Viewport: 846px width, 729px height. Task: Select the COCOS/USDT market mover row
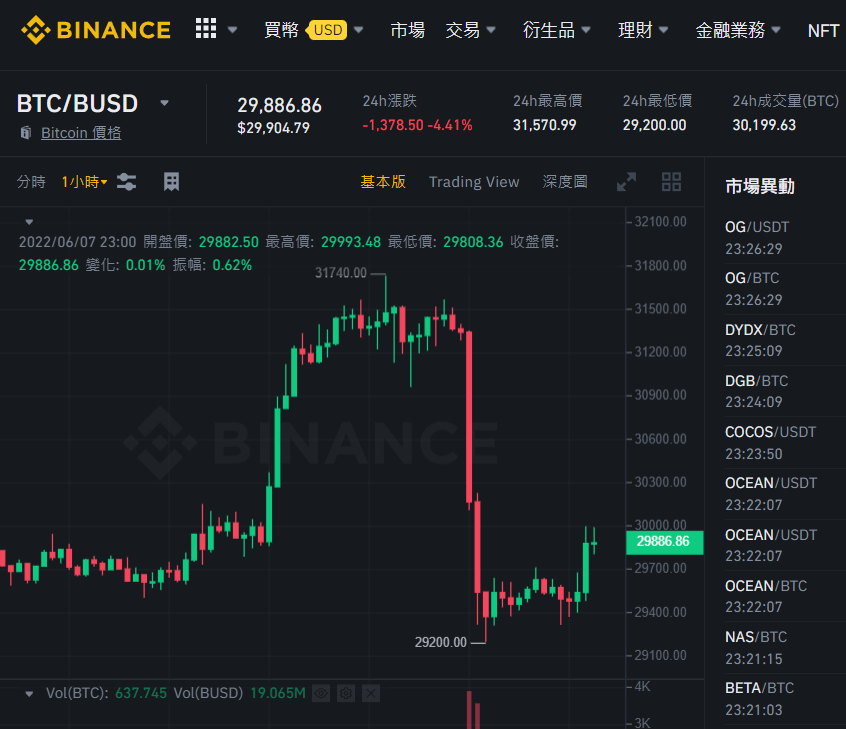(784, 443)
